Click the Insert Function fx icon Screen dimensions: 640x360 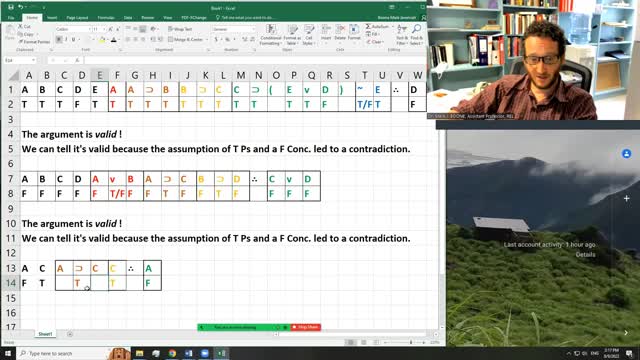click(77, 60)
